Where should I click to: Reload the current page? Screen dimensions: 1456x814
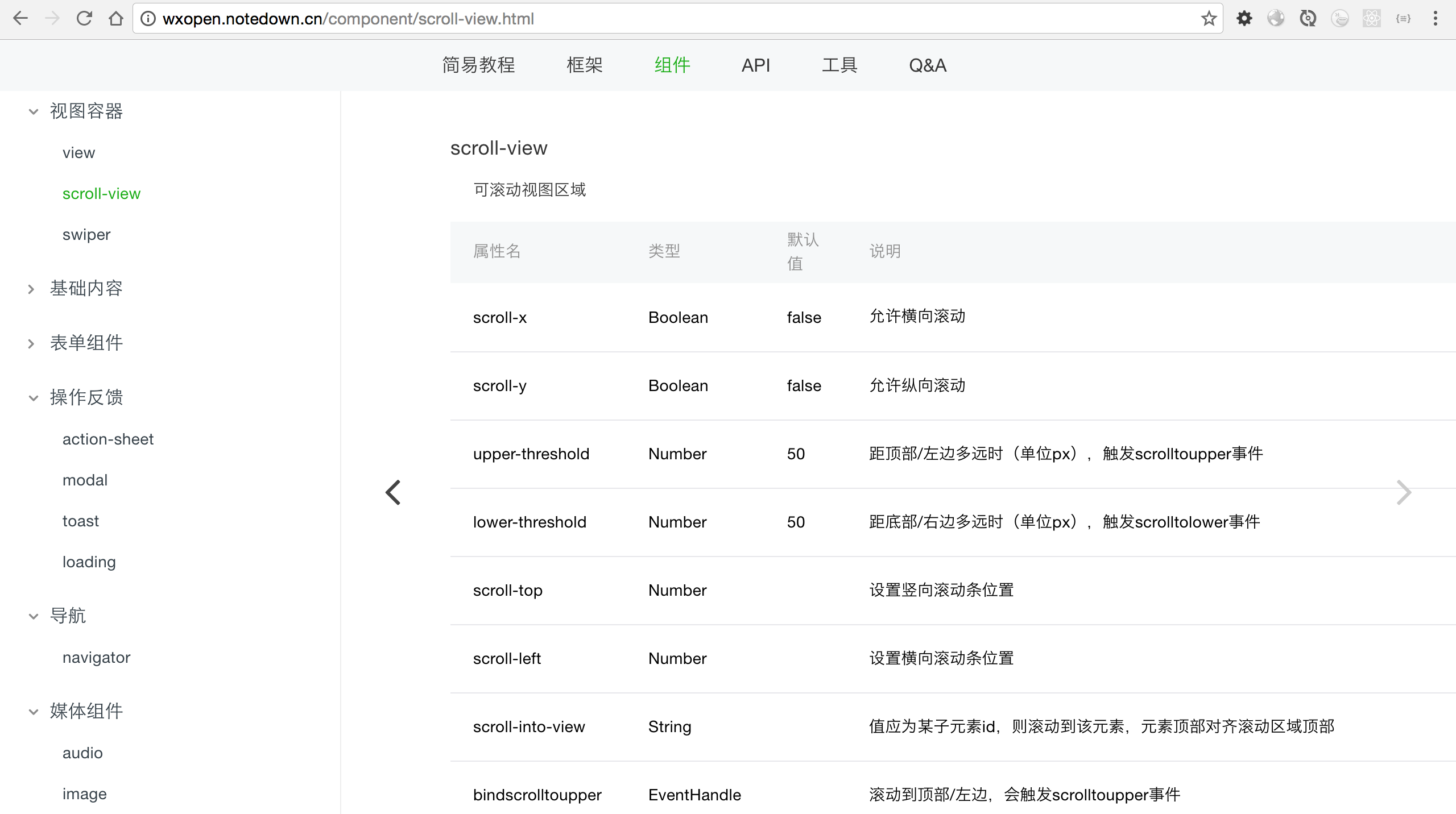(x=84, y=19)
